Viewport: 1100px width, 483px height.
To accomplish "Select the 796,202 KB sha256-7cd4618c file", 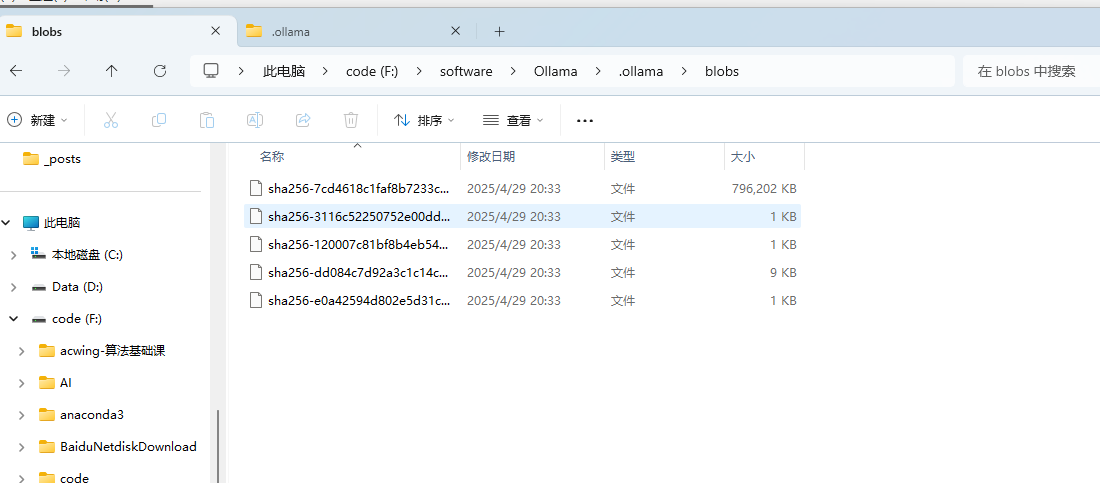I will click(x=358, y=188).
